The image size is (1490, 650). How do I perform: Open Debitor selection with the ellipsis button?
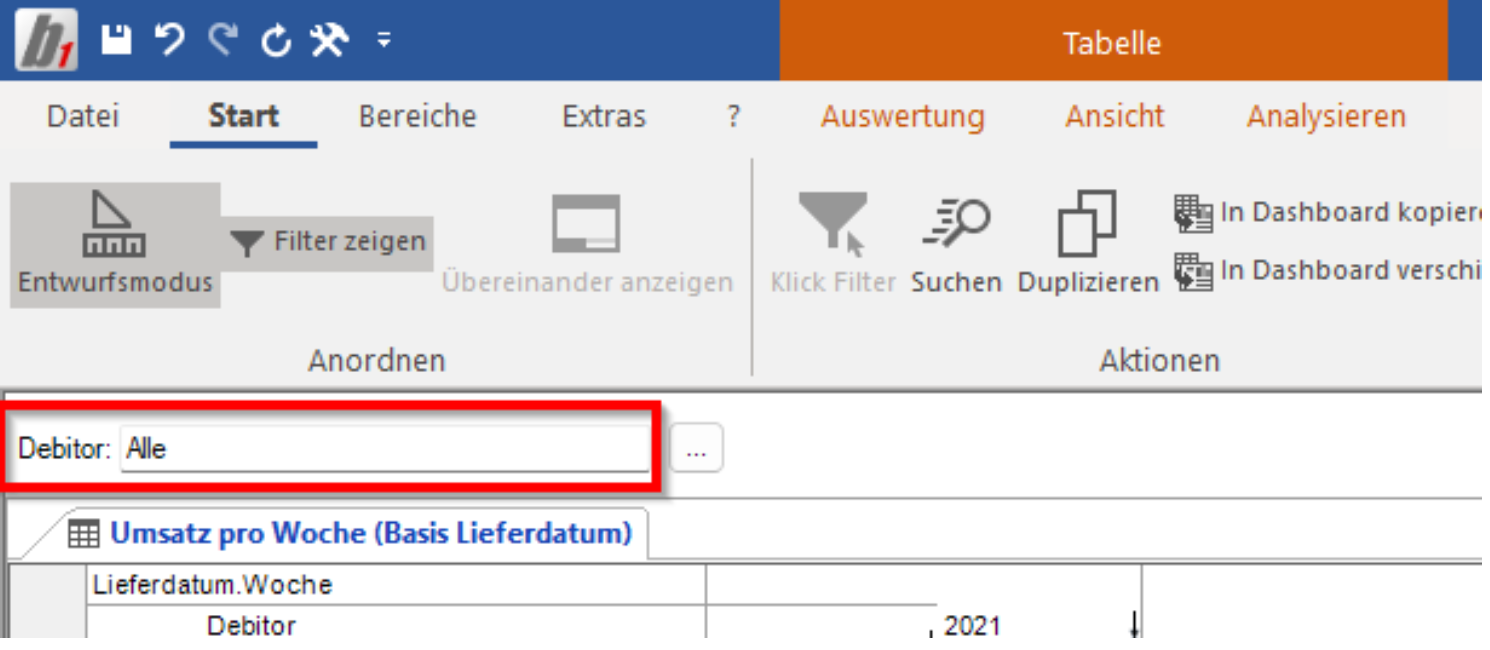click(x=696, y=449)
